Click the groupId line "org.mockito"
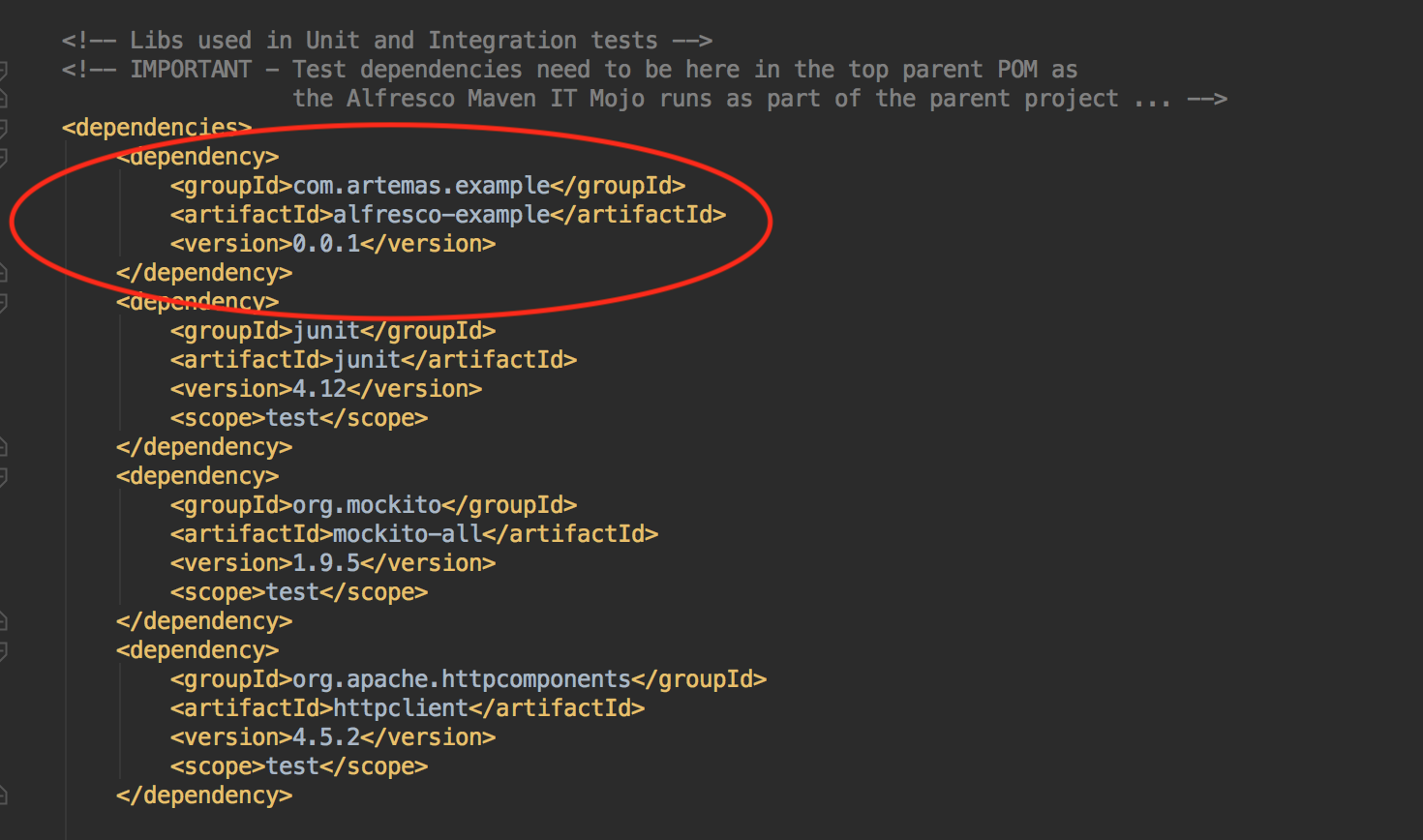This screenshot has width=1423, height=840. (x=374, y=505)
